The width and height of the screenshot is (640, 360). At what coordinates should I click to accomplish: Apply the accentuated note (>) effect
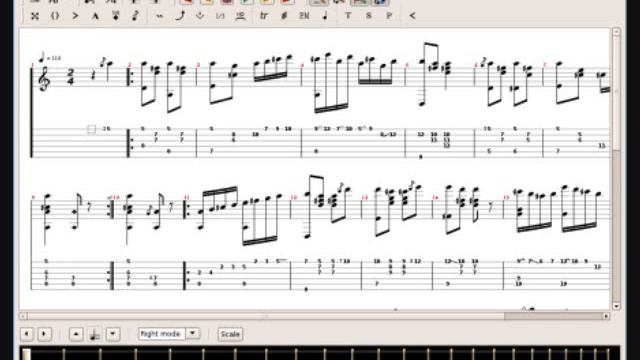tap(75, 16)
